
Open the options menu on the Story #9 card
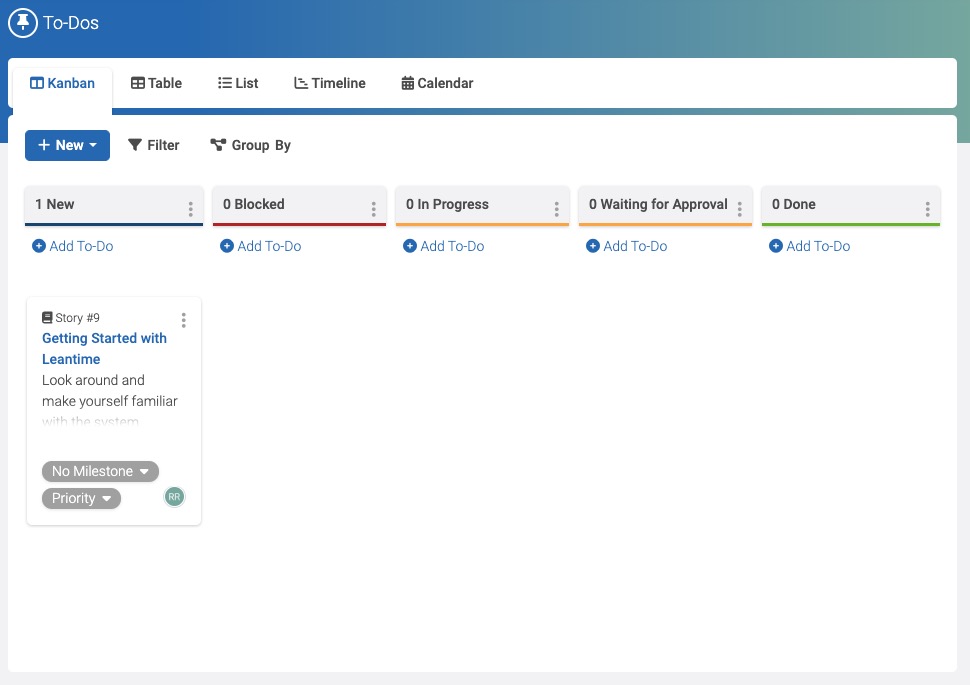click(184, 320)
